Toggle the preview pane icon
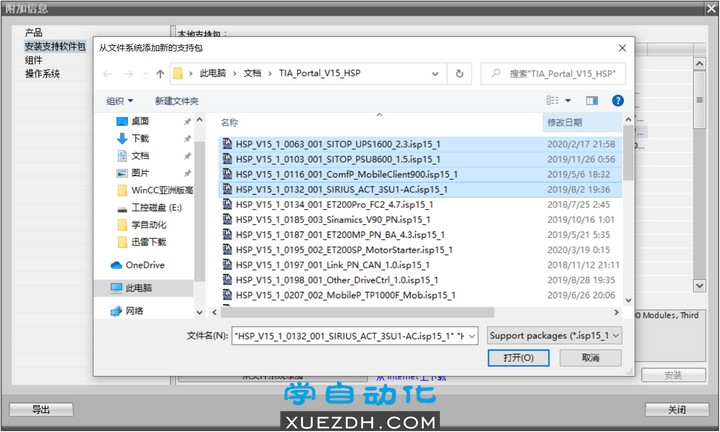720x432 pixels. coord(592,101)
